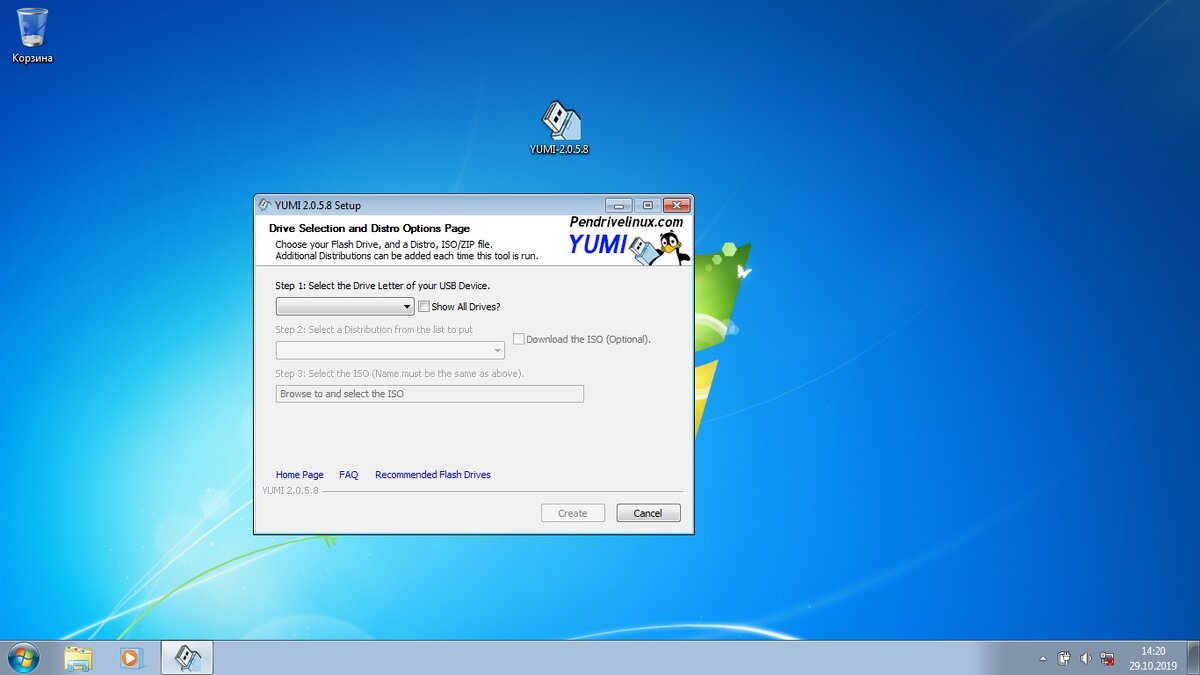Screen dimensions: 1200x675
Task: Enable the Show All Drives checkbox
Action: pos(424,306)
